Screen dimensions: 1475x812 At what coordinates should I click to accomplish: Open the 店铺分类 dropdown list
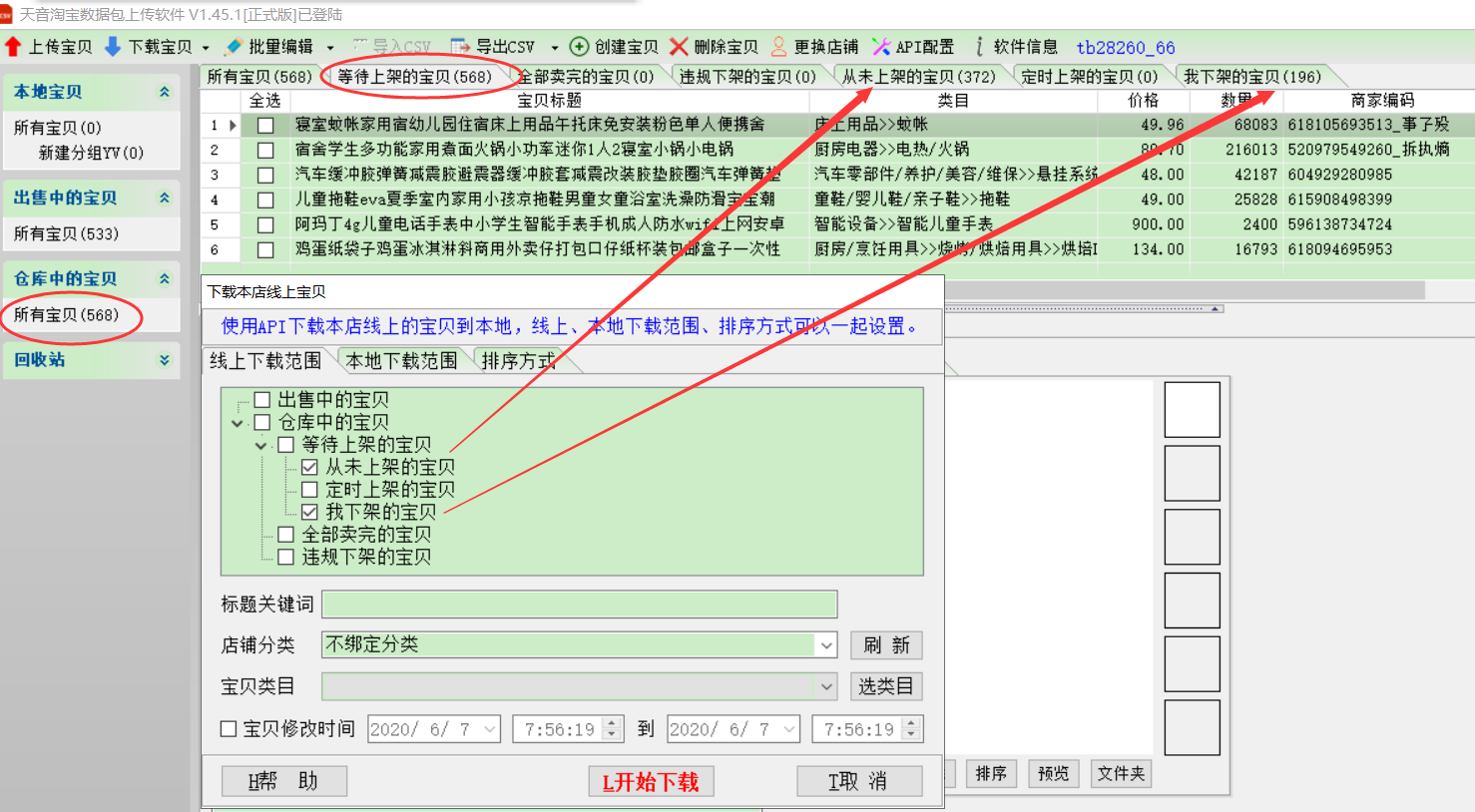(x=826, y=645)
